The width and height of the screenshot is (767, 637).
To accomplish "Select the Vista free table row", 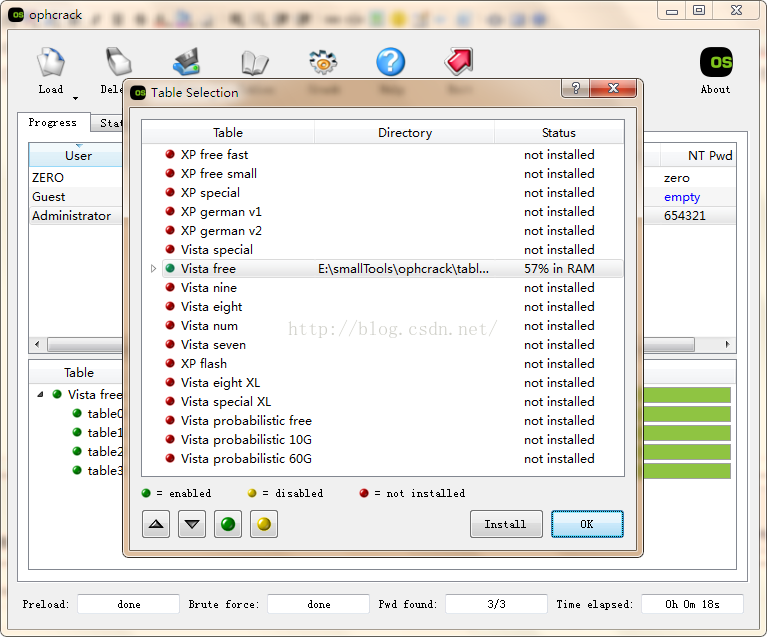I will pos(393,269).
